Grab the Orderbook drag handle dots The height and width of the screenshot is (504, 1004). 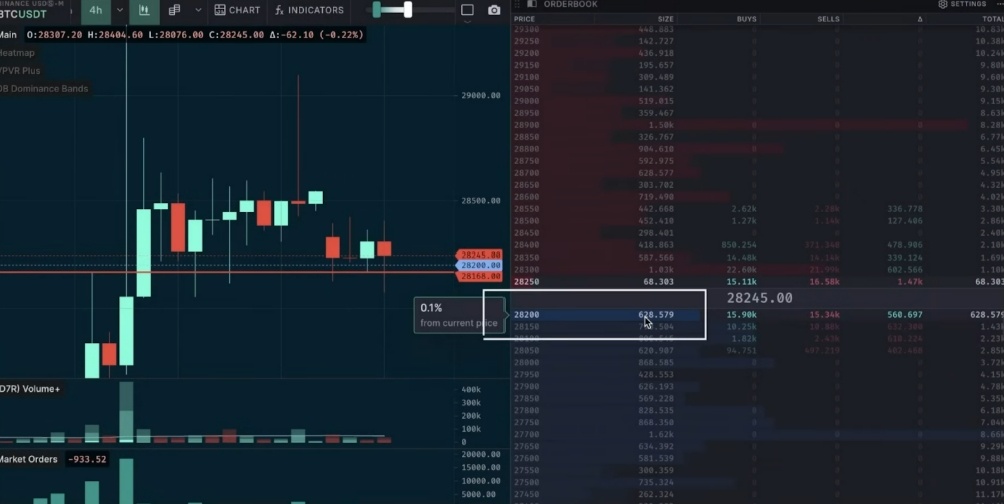[517, 4]
